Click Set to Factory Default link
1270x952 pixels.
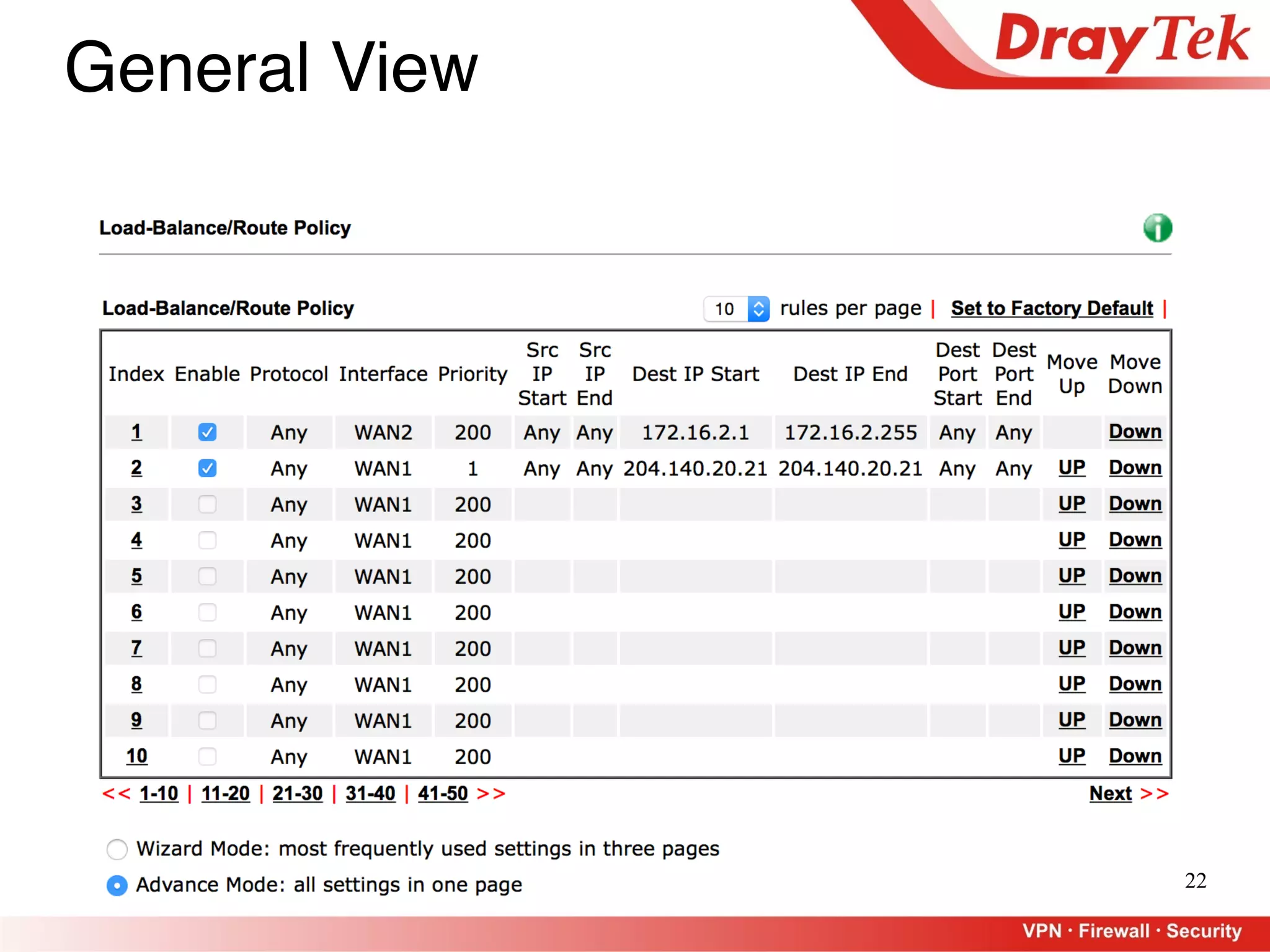click(x=1052, y=308)
